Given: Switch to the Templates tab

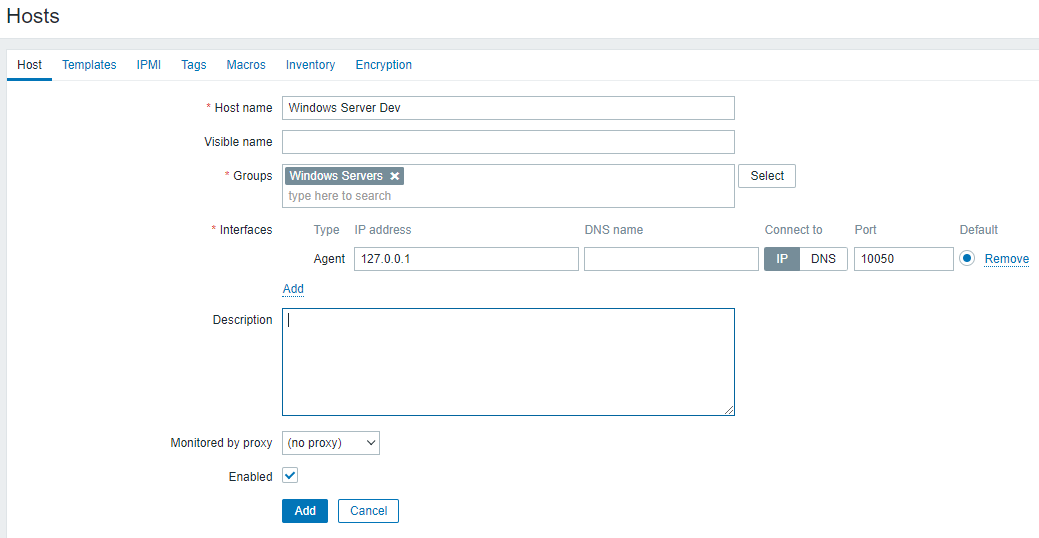Looking at the screenshot, I should (89, 65).
